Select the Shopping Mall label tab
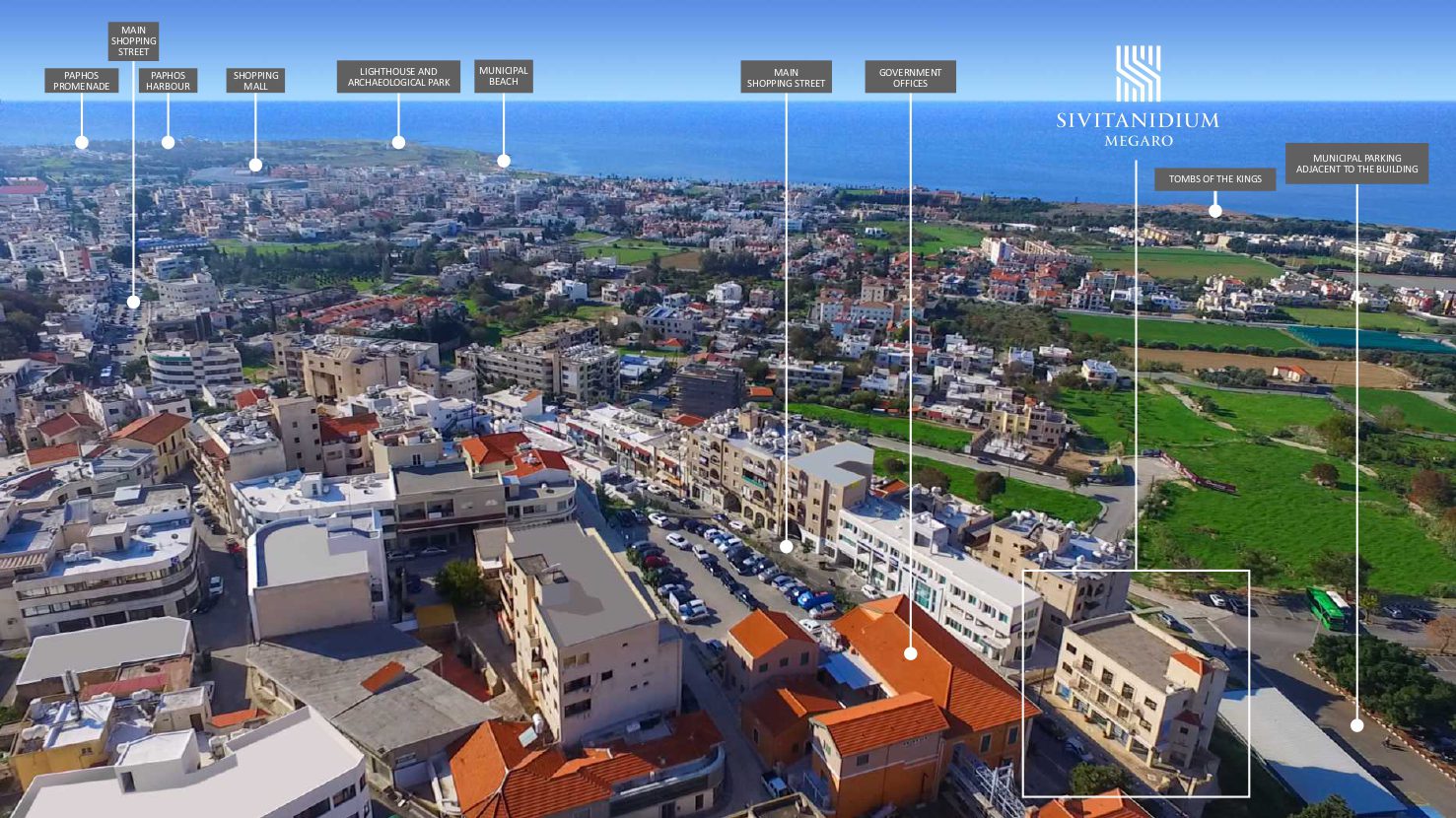The image size is (1456, 818). point(255,80)
